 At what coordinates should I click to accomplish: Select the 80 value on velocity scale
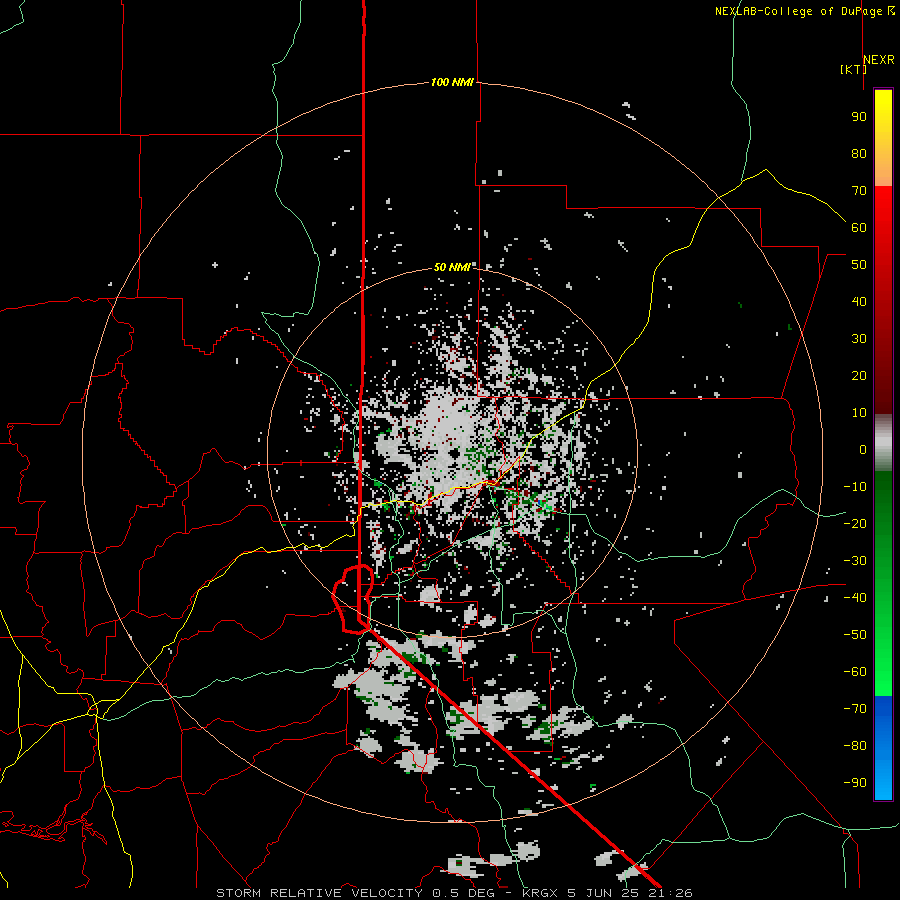pyautogui.click(x=859, y=153)
